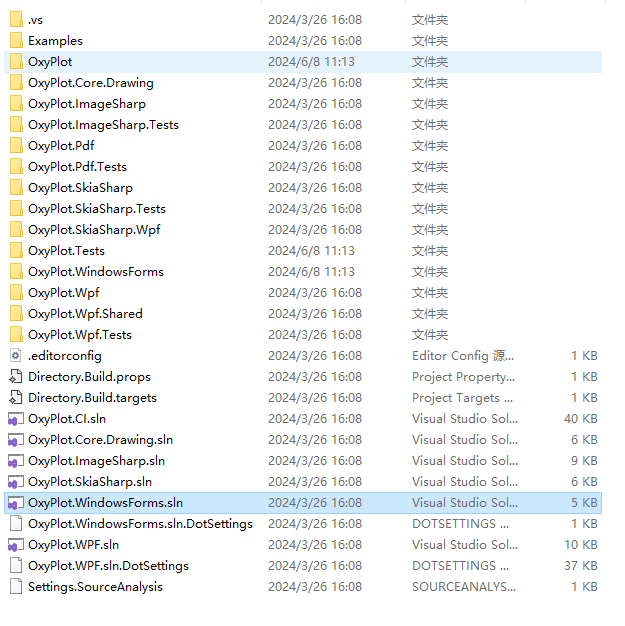Click the OxyPlot.Core.Drawing folder icon

(16, 83)
